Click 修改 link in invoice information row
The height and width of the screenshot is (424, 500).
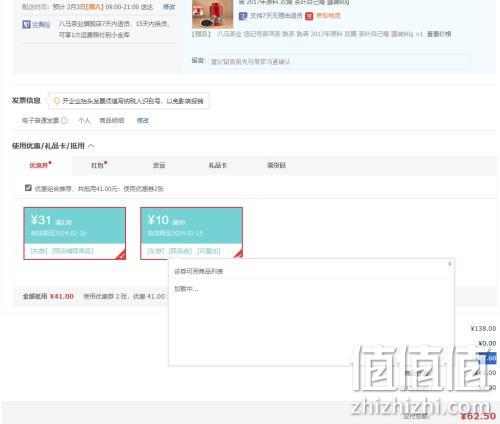143,121
